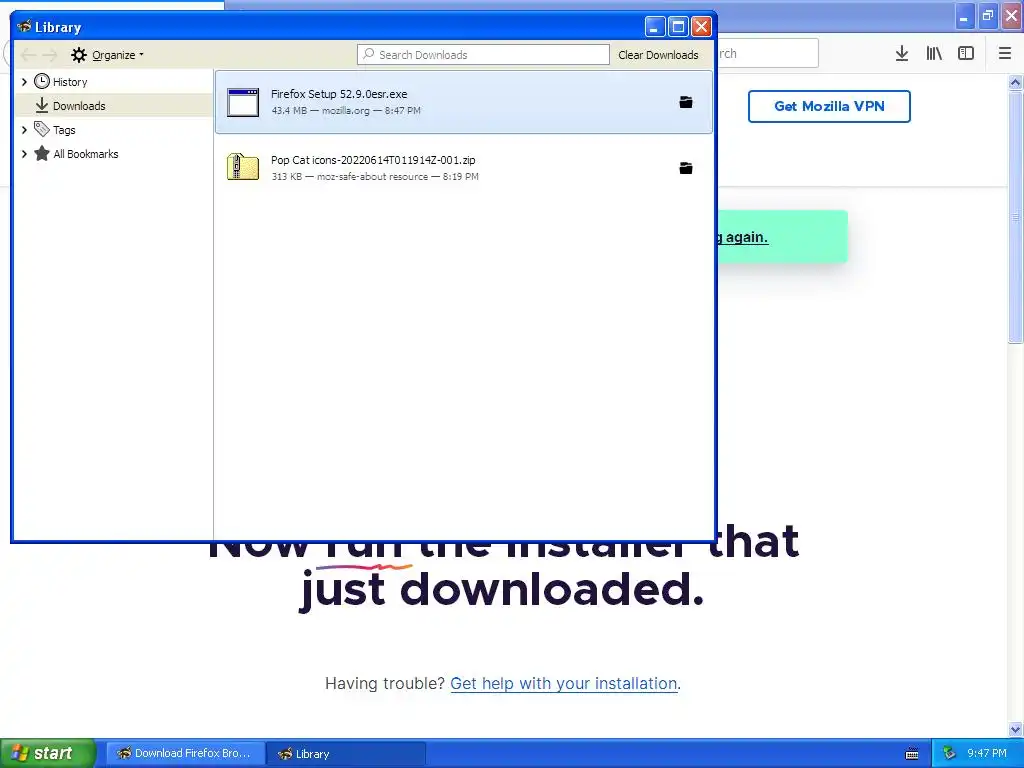This screenshot has width=1024, height=768.
Task: Click the Organize gear icon
Action: 79,55
